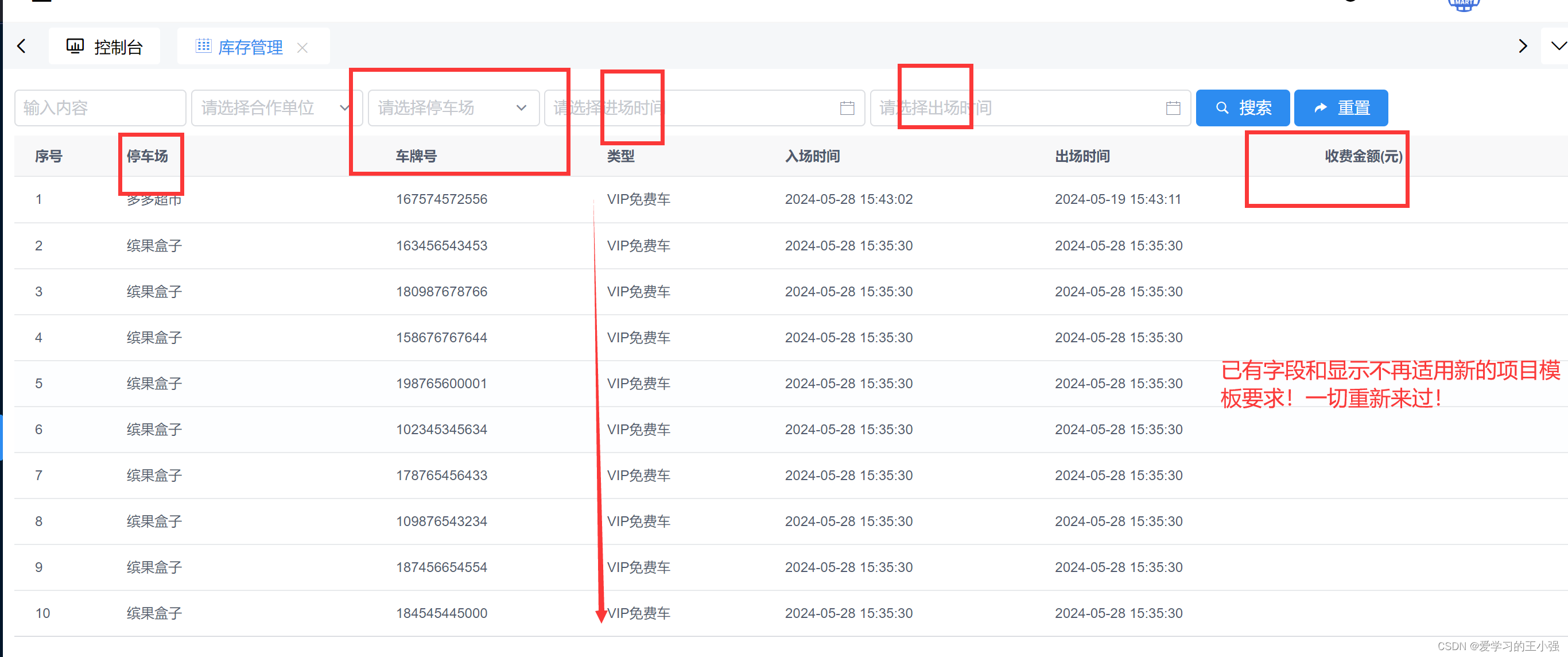Open the tab options chevron dropdown

(1558, 47)
